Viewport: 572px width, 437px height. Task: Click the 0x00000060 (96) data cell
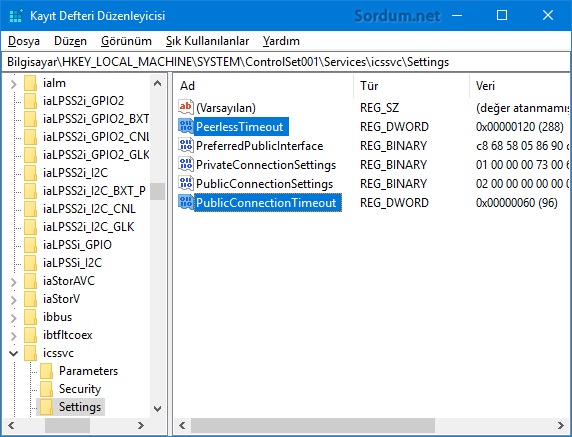coord(517,202)
